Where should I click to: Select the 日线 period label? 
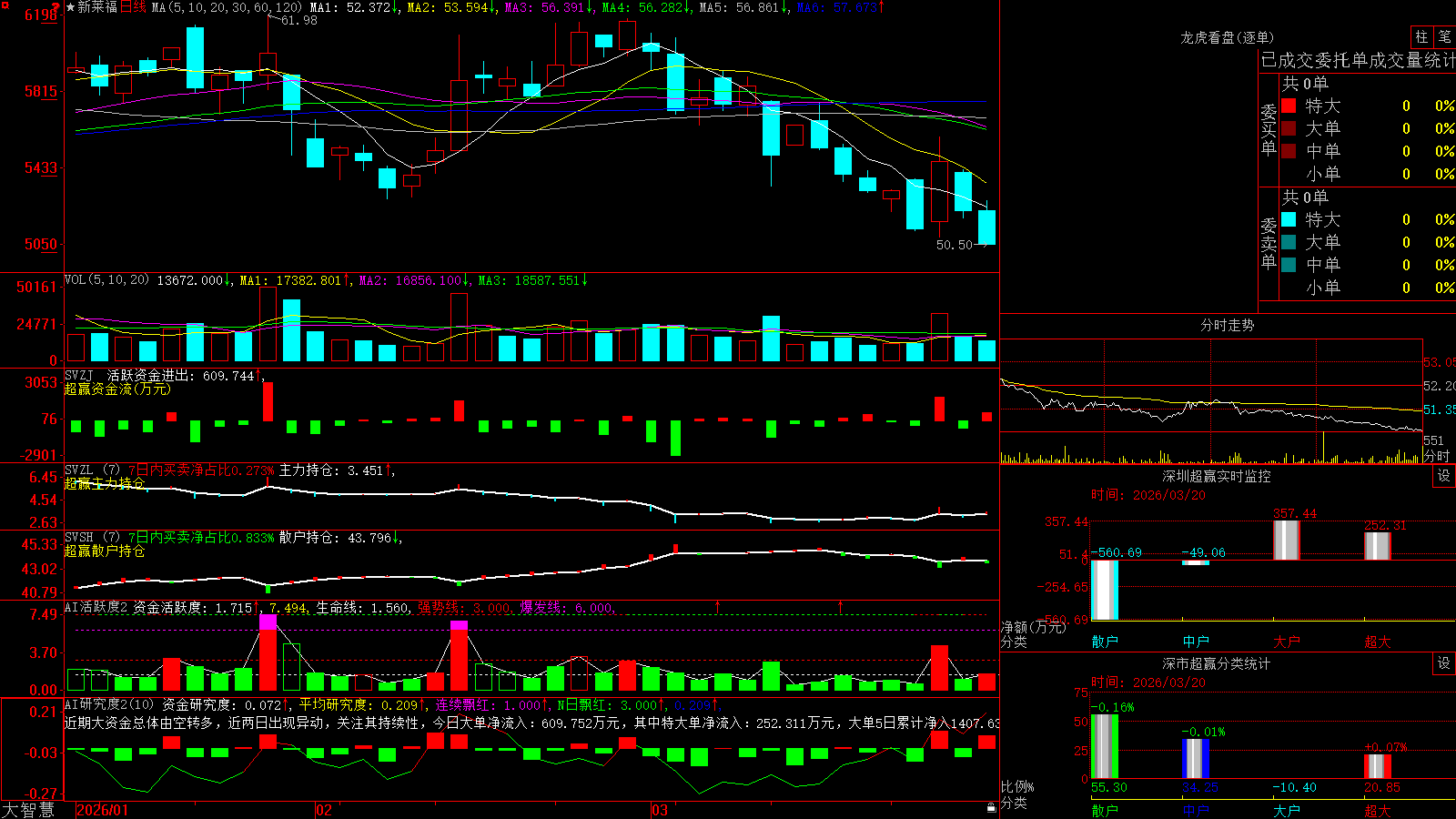(133, 7)
